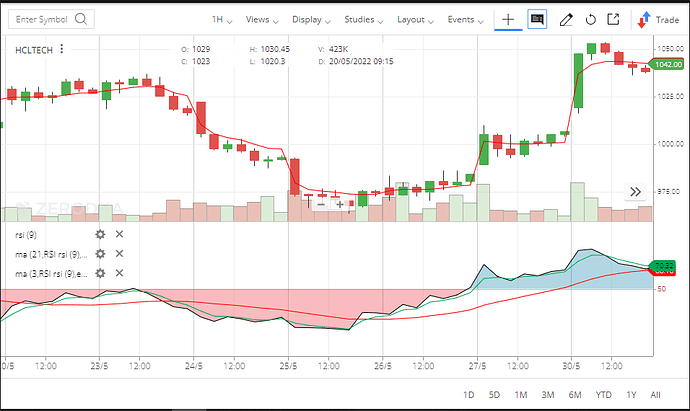Open settings gear for rsi (9)
The width and height of the screenshot is (690, 411).
(100, 234)
